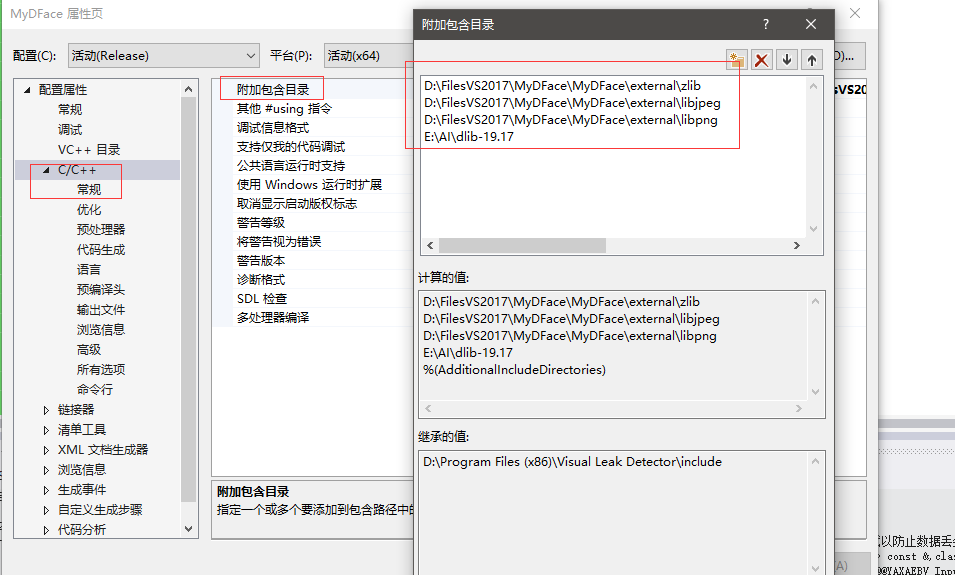This screenshot has height=575, width=955.
Task: Click the down arrow of 计算的值 vertical scrollbar
Action: point(816,392)
